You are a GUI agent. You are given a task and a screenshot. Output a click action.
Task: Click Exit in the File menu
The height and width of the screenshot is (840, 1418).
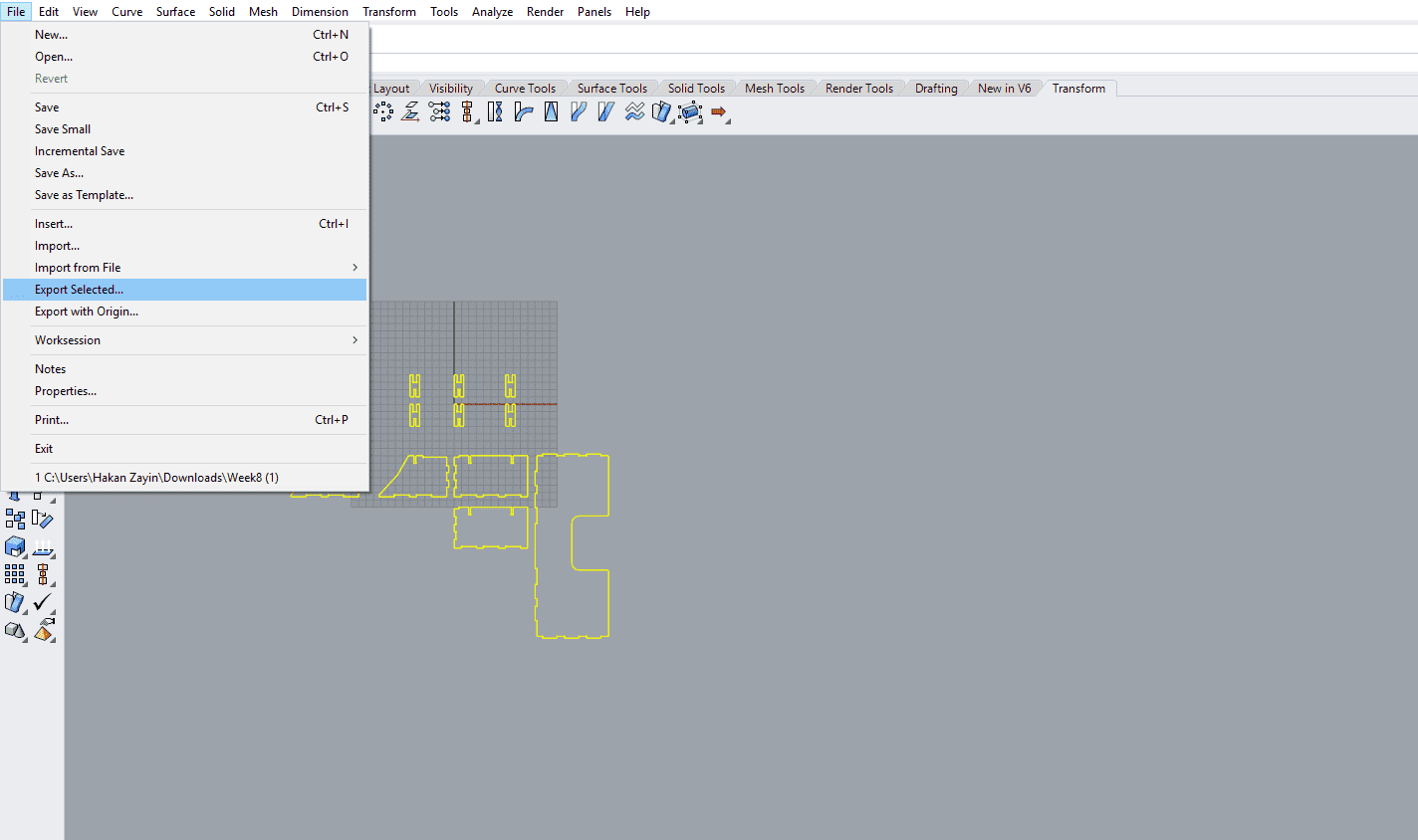point(185,449)
